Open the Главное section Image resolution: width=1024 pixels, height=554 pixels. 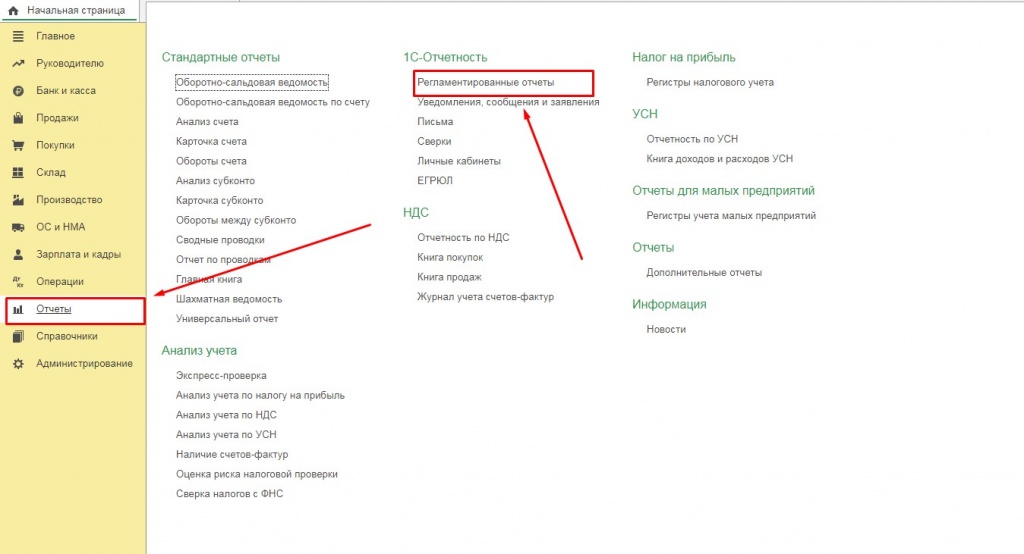click(56, 36)
